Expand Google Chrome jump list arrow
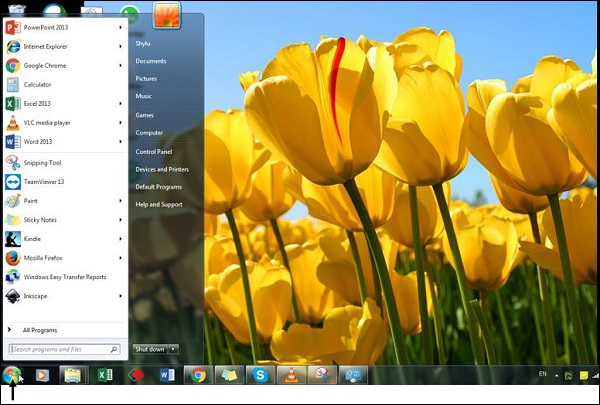Image resolution: width=600 pixels, height=405 pixels. pos(121,66)
